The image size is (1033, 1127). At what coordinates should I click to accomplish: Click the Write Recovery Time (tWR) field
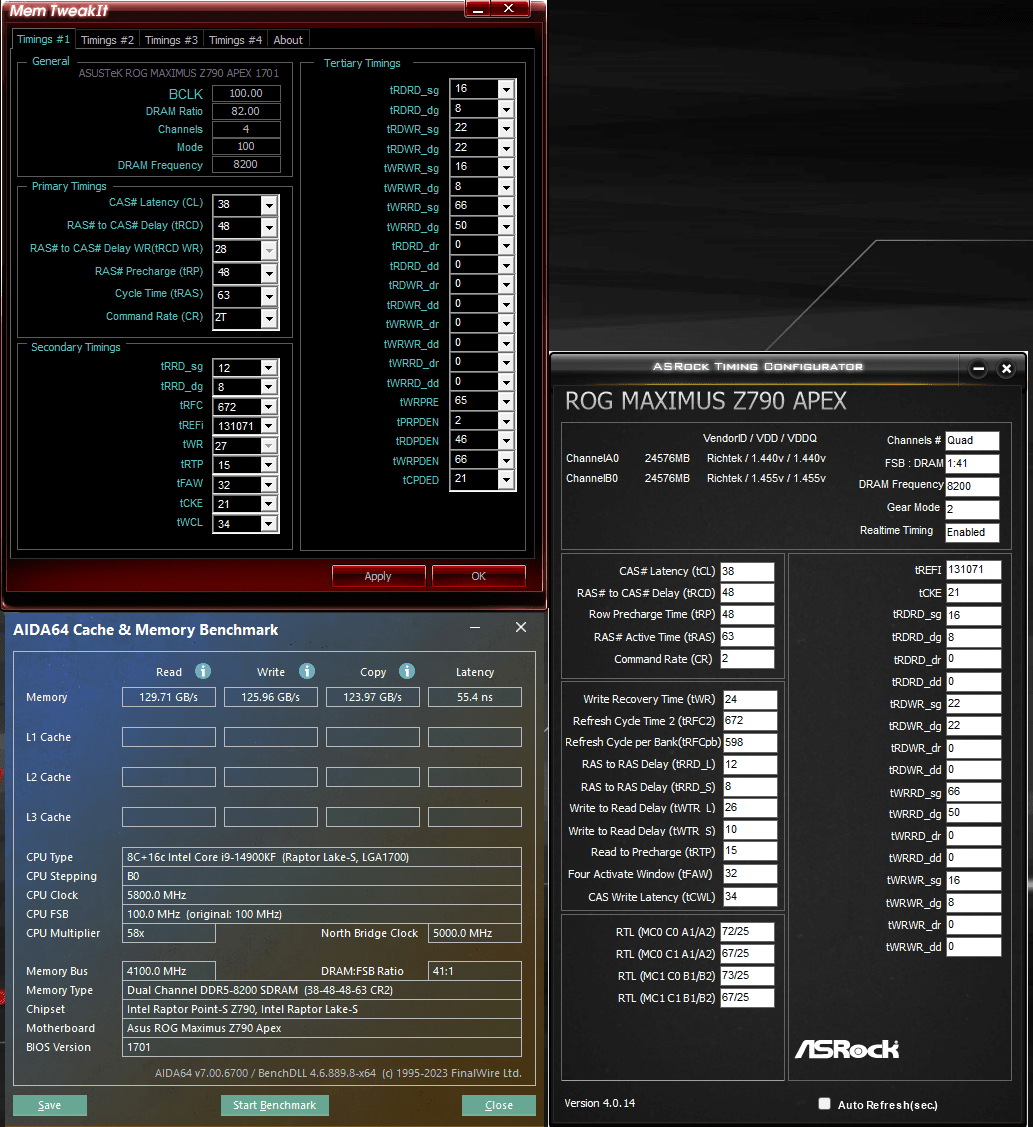click(749, 699)
